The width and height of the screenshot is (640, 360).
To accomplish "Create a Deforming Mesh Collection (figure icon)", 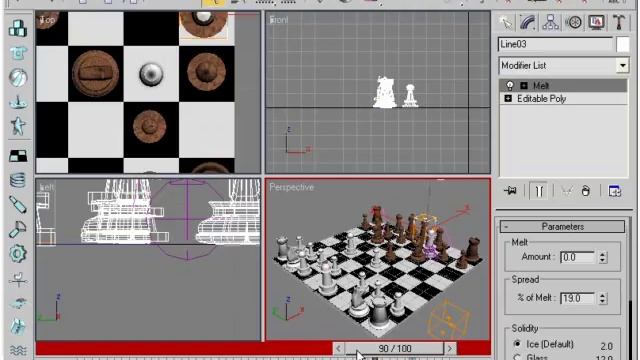I will tap(18, 126).
